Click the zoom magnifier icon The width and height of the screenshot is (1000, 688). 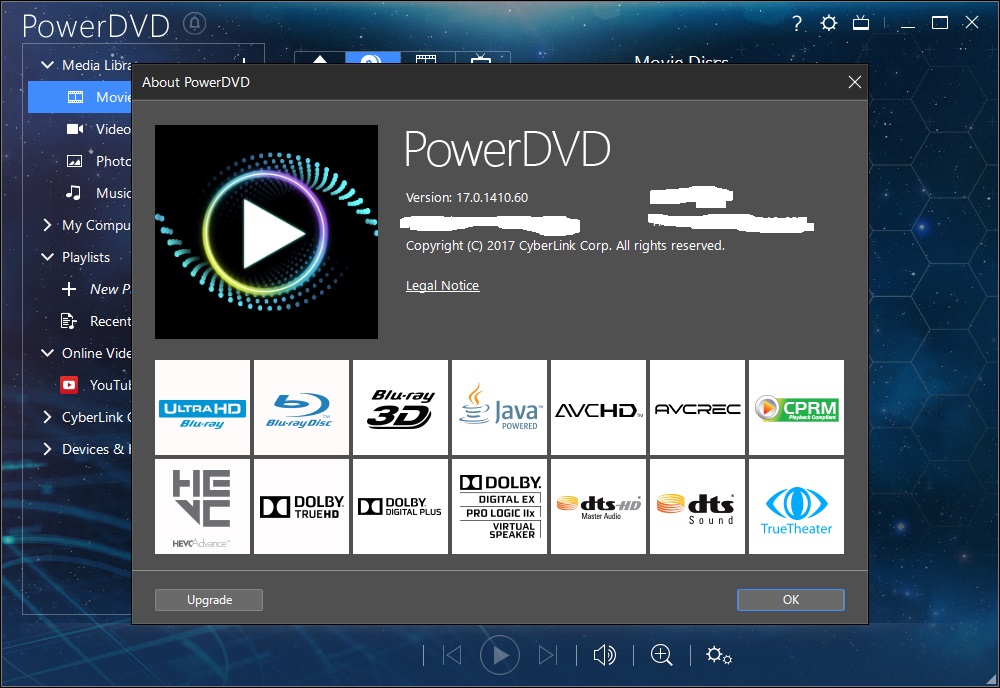(x=661, y=655)
